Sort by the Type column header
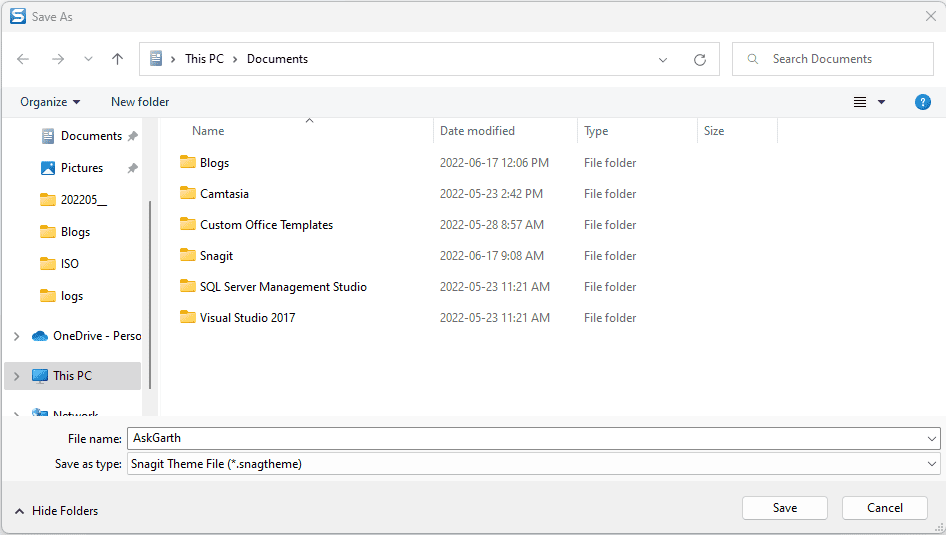 pos(596,131)
